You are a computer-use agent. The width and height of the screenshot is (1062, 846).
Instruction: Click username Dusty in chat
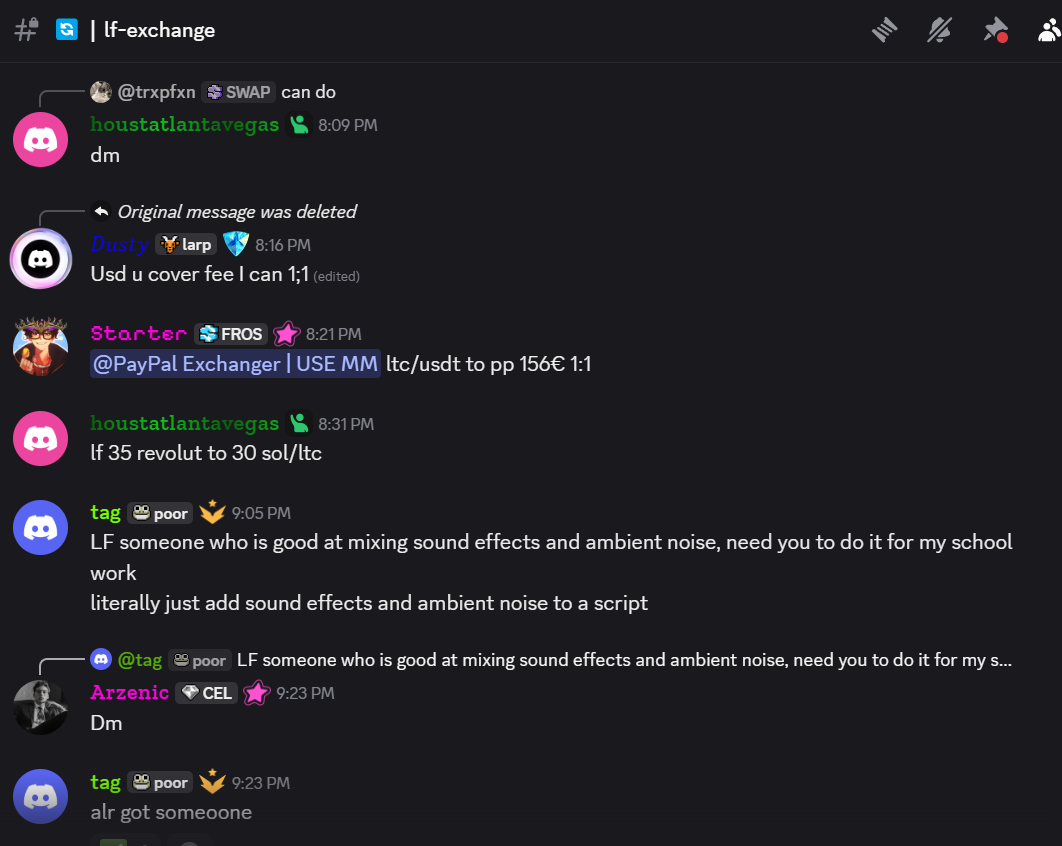point(119,244)
